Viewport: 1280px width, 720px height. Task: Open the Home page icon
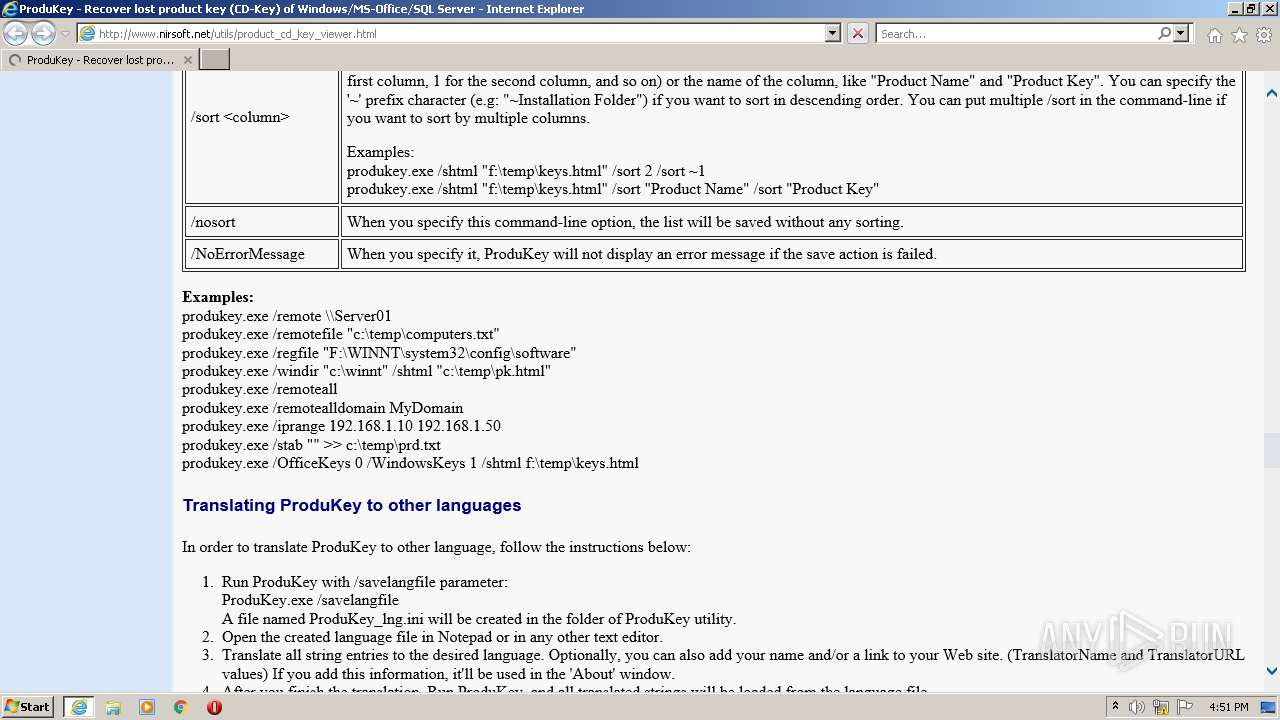(x=1214, y=35)
